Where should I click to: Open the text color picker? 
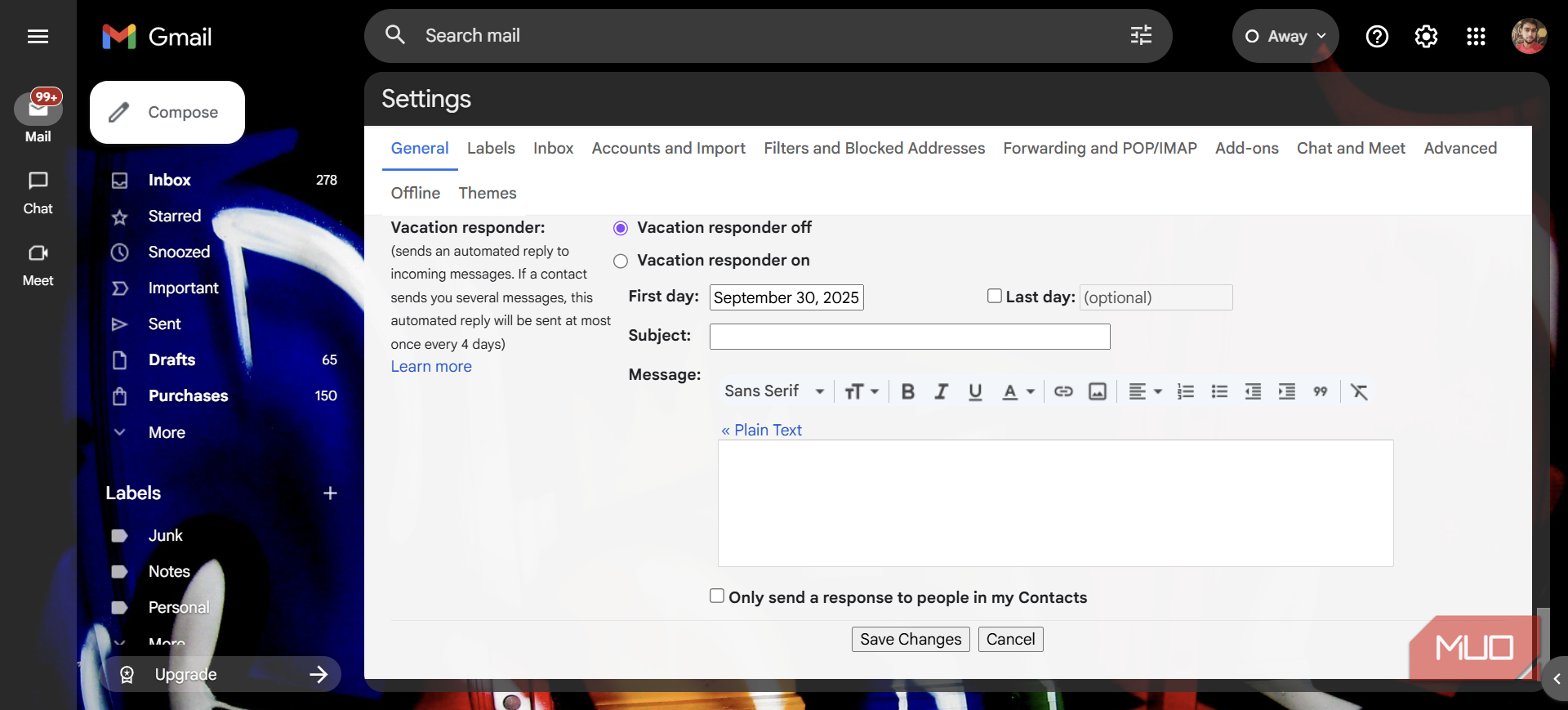click(1018, 391)
